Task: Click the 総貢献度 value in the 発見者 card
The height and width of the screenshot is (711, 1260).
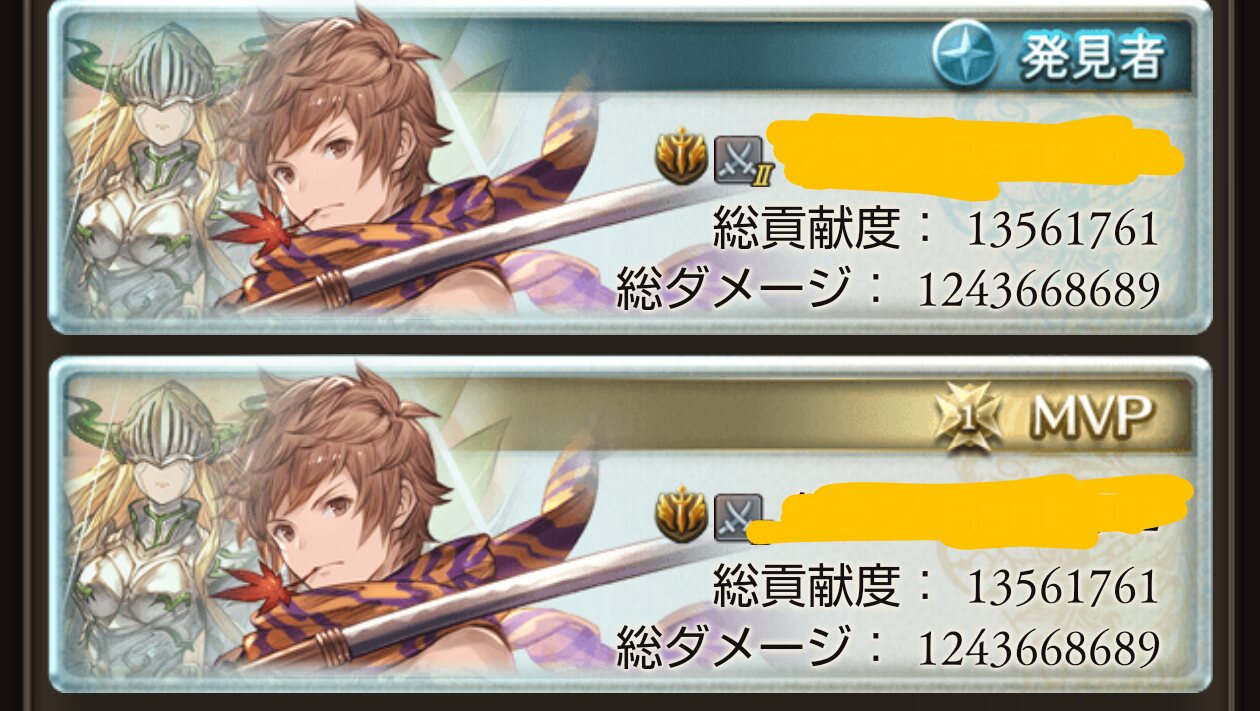Action: point(1063,231)
